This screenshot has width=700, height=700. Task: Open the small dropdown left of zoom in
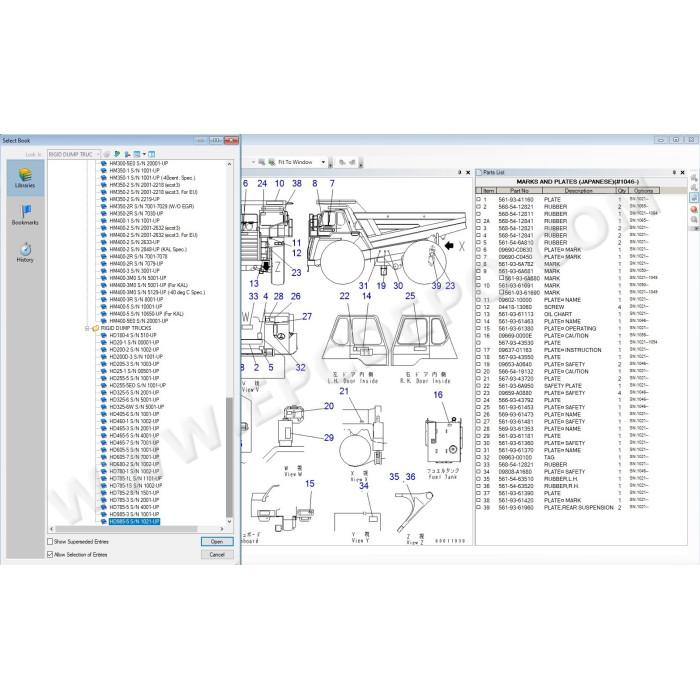click(x=253, y=162)
